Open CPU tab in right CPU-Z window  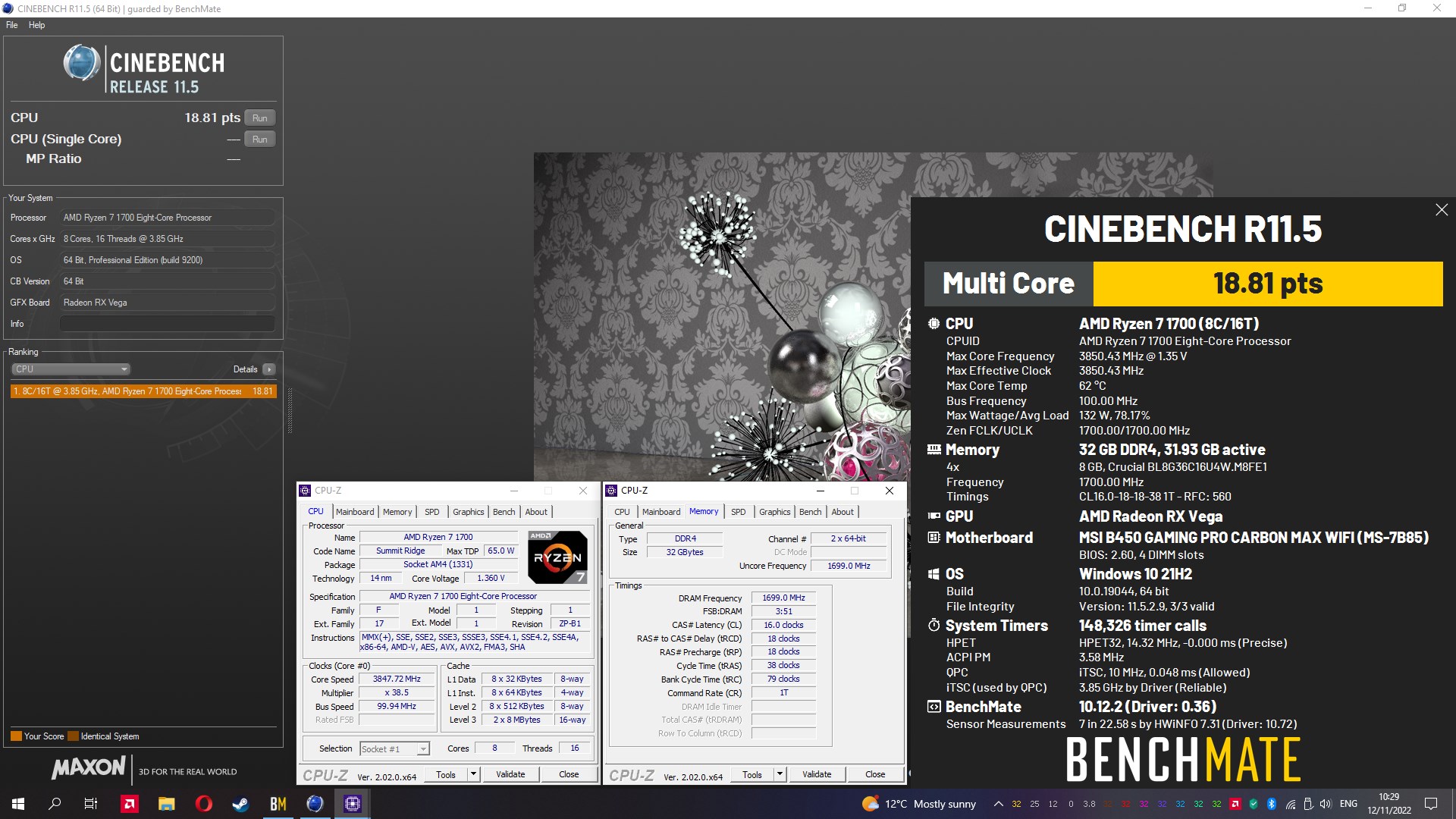click(x=622, y=512)
